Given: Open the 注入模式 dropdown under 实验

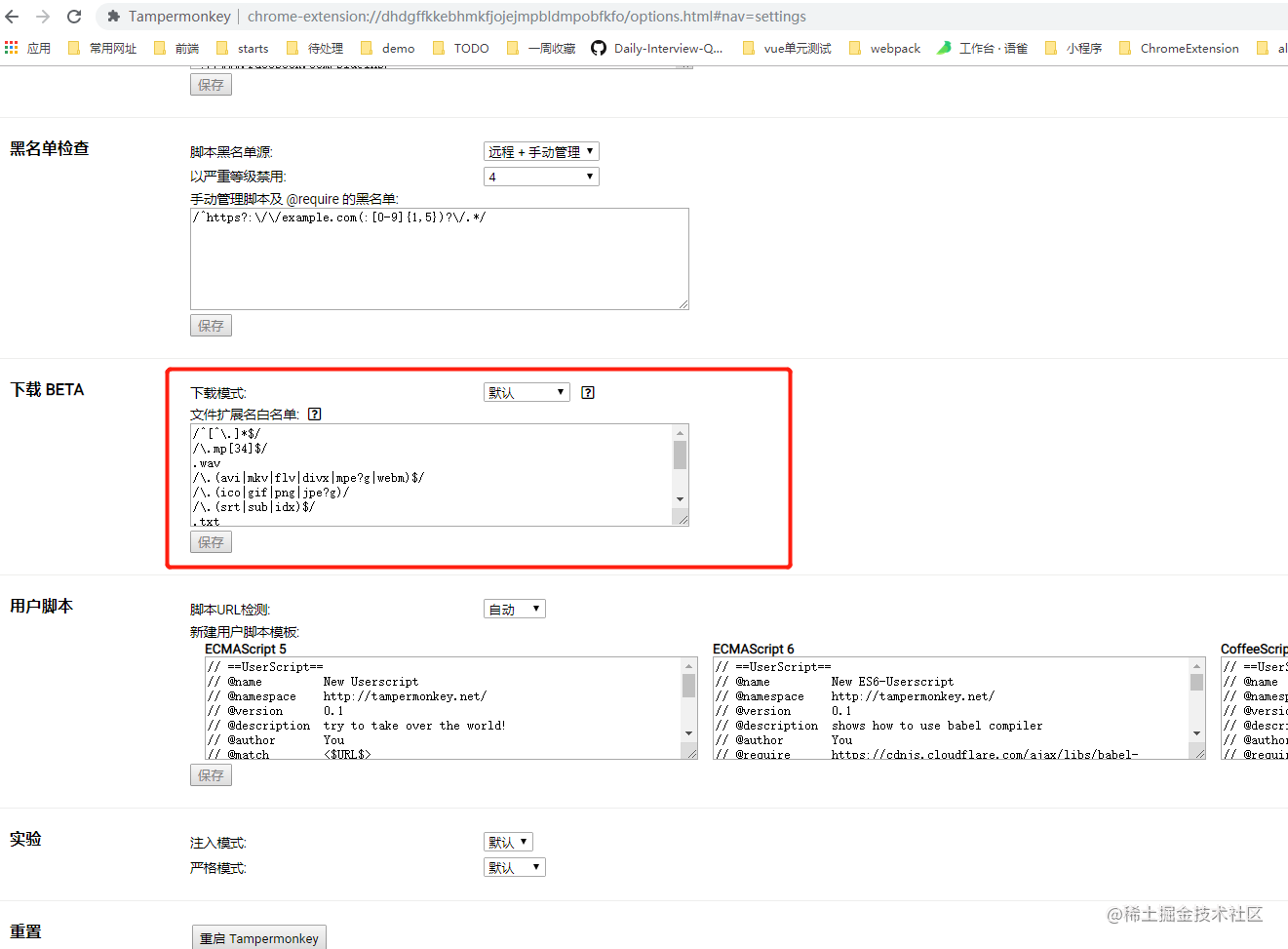Looking at the screenshot, I should [508, 841].
